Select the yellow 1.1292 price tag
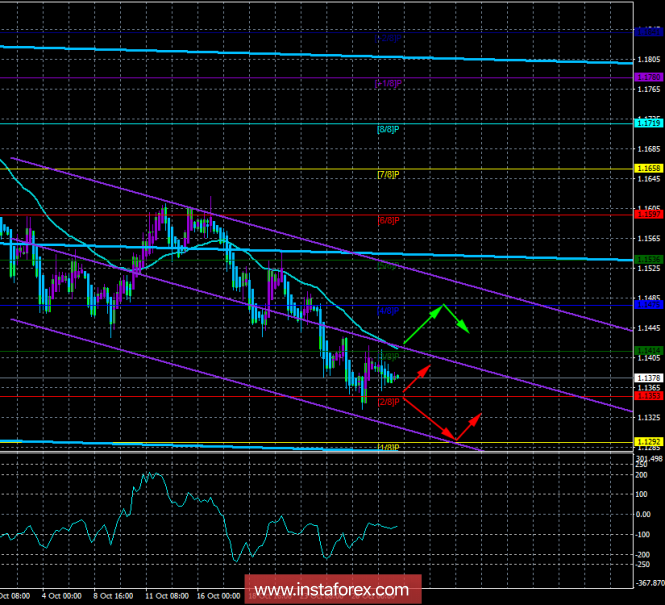665x605 pixels. point(648,441)
